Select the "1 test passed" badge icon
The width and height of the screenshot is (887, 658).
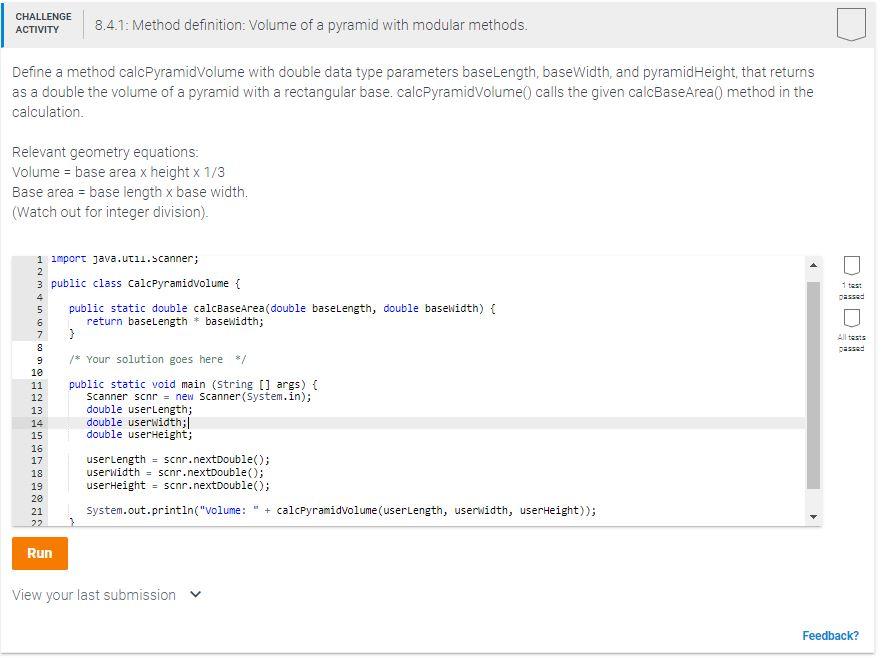pos(852,265)
